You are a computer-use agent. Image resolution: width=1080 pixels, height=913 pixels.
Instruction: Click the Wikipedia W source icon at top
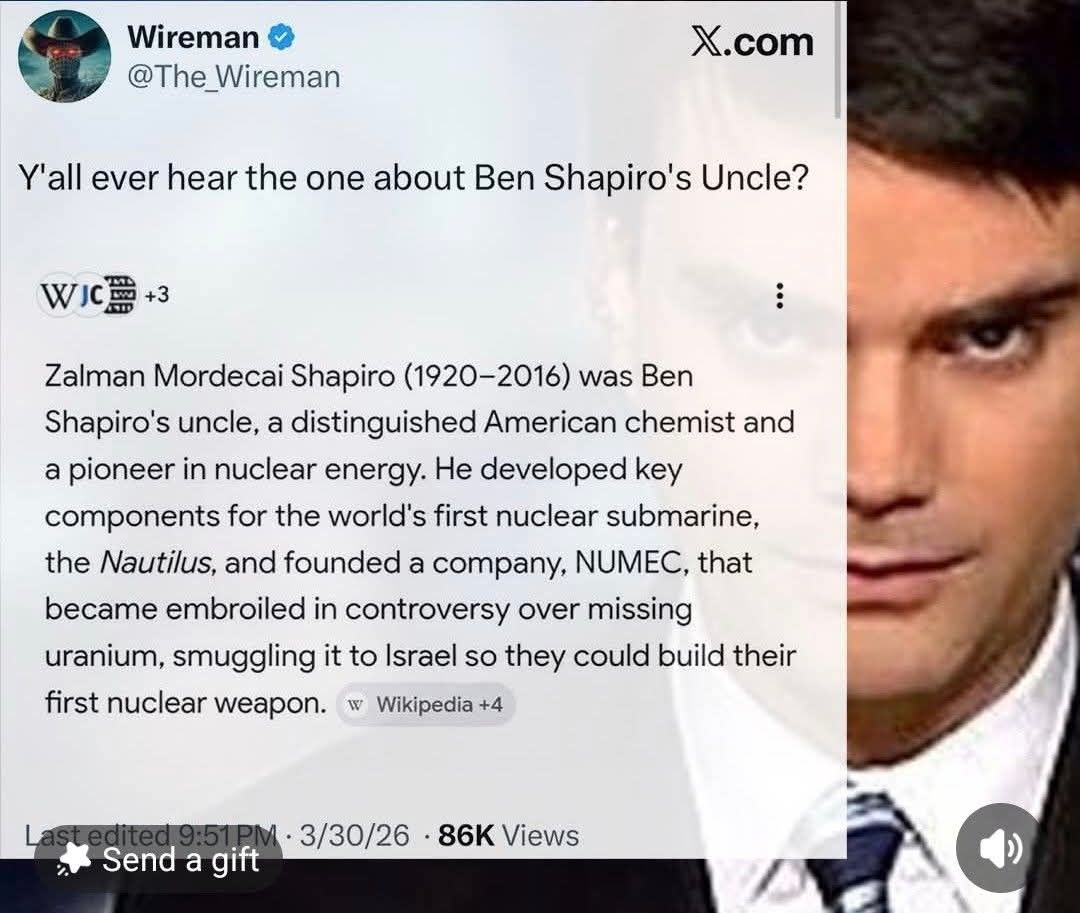[56, 295]
